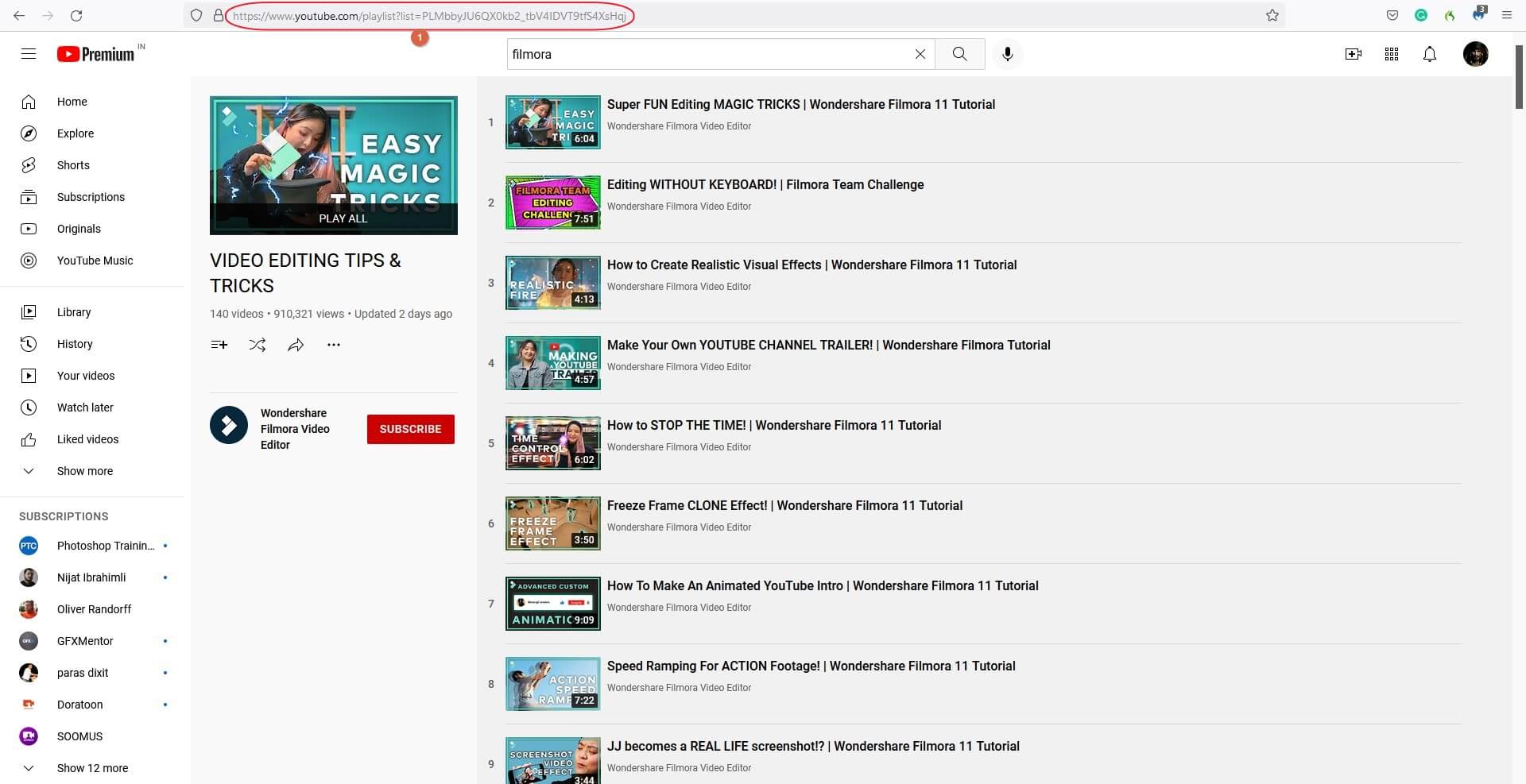Open the YouTube apps grid
This screenshot has width=1526, height=784.
pyautogui.click(x=1392, y=54)
